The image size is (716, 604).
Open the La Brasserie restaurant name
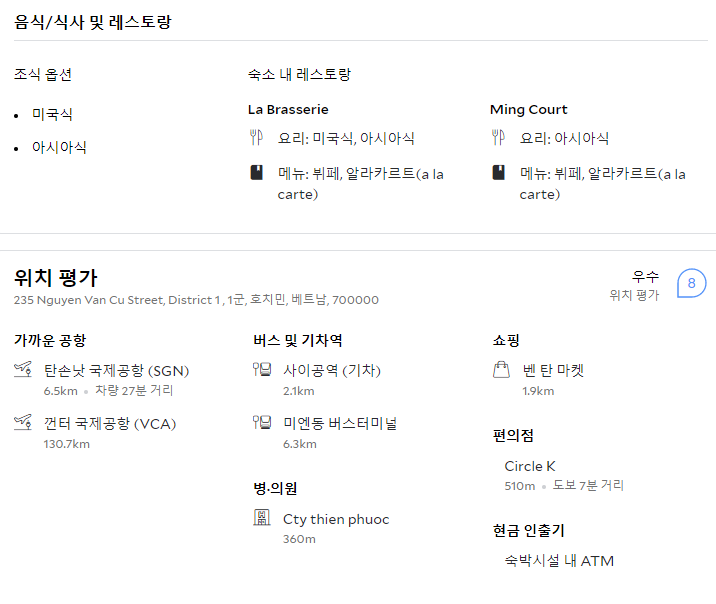[x=288, y=110]
